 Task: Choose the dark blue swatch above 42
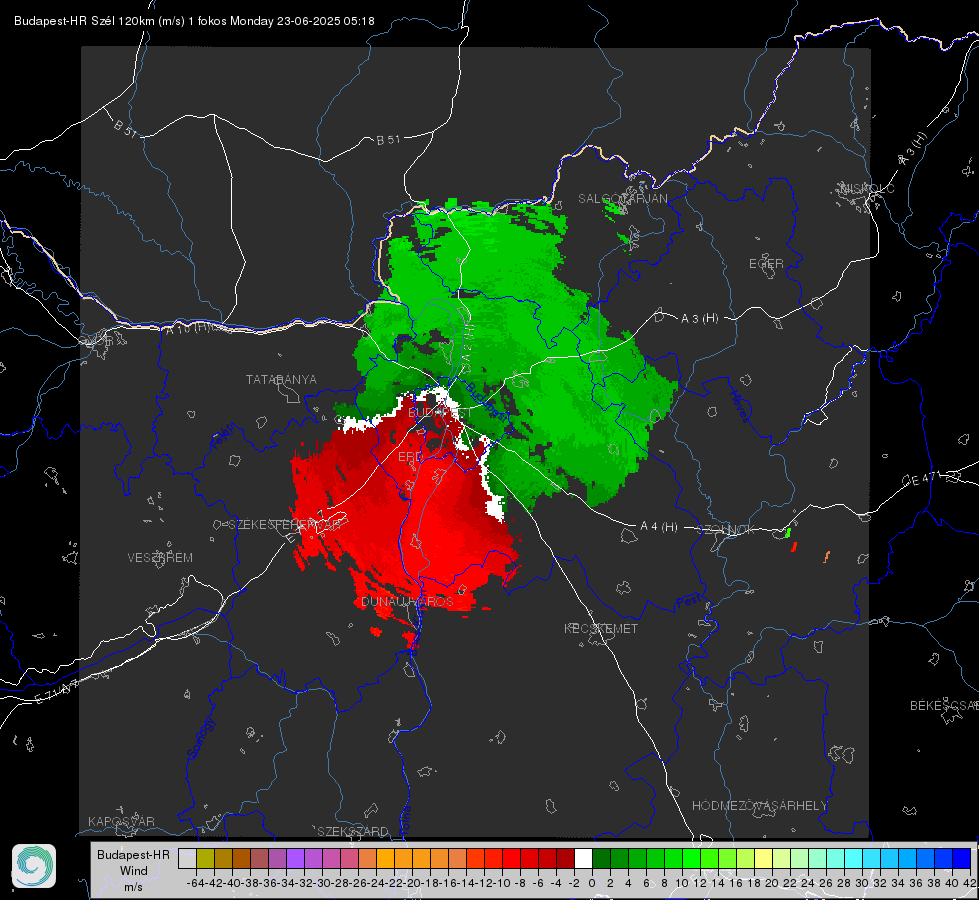962,858
